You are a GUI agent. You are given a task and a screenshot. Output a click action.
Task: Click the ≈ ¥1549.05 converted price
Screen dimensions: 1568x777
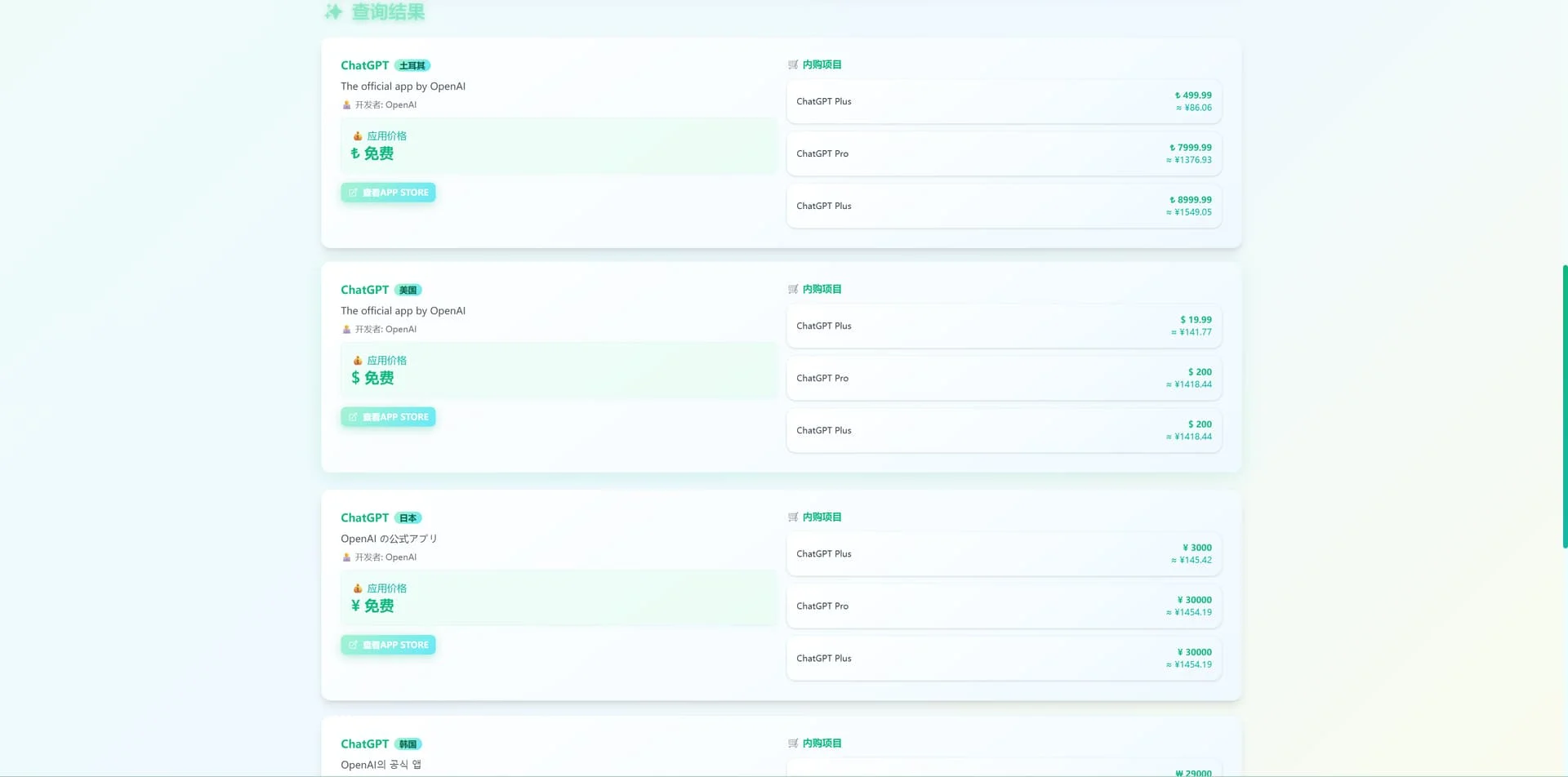[x=1188, y=212]
